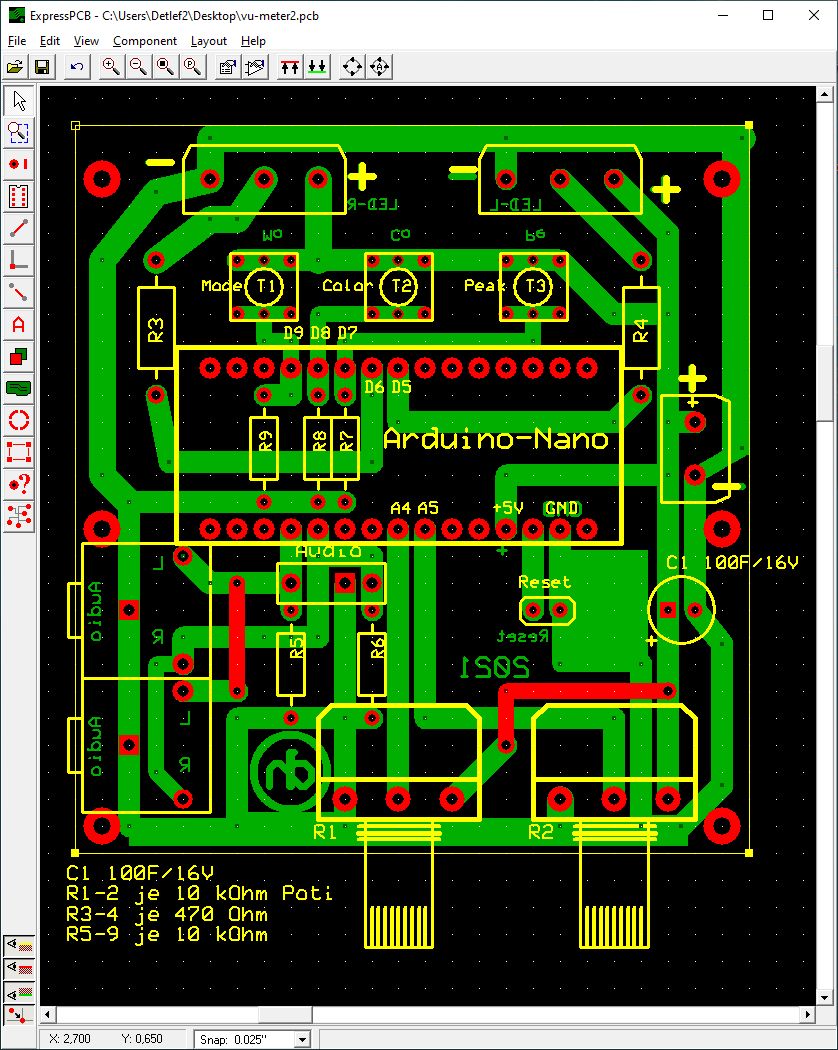
Task: Save the PCB with the floppy icon
Action: (x=42, y=67)
